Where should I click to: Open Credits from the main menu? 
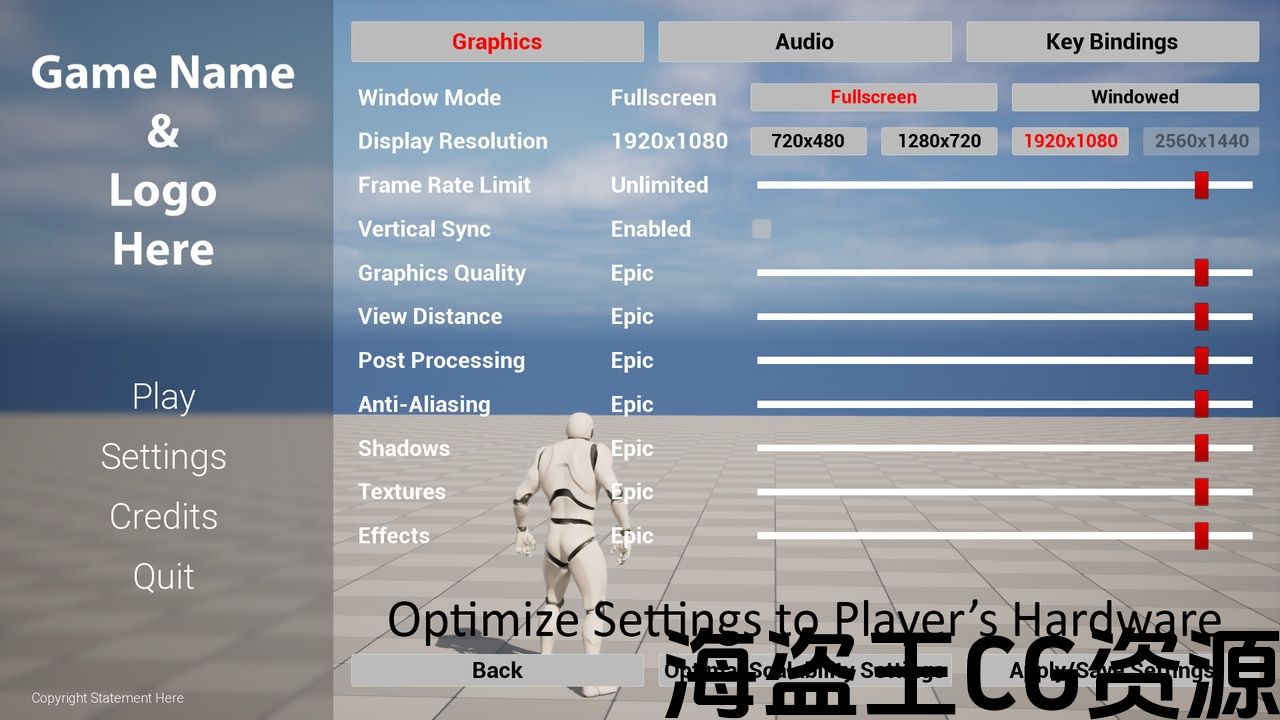tap(164, 517)
